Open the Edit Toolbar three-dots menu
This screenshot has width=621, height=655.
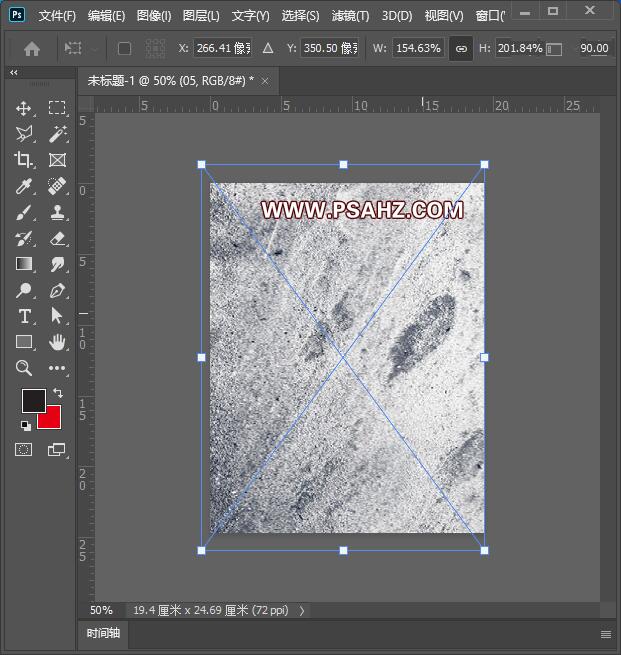57,368
